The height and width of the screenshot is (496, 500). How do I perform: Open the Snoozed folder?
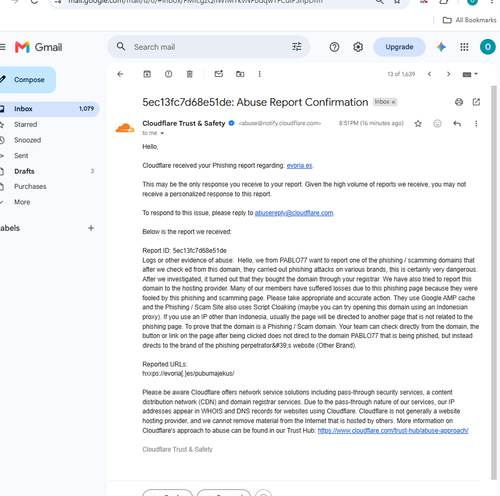tap(27, 140)
